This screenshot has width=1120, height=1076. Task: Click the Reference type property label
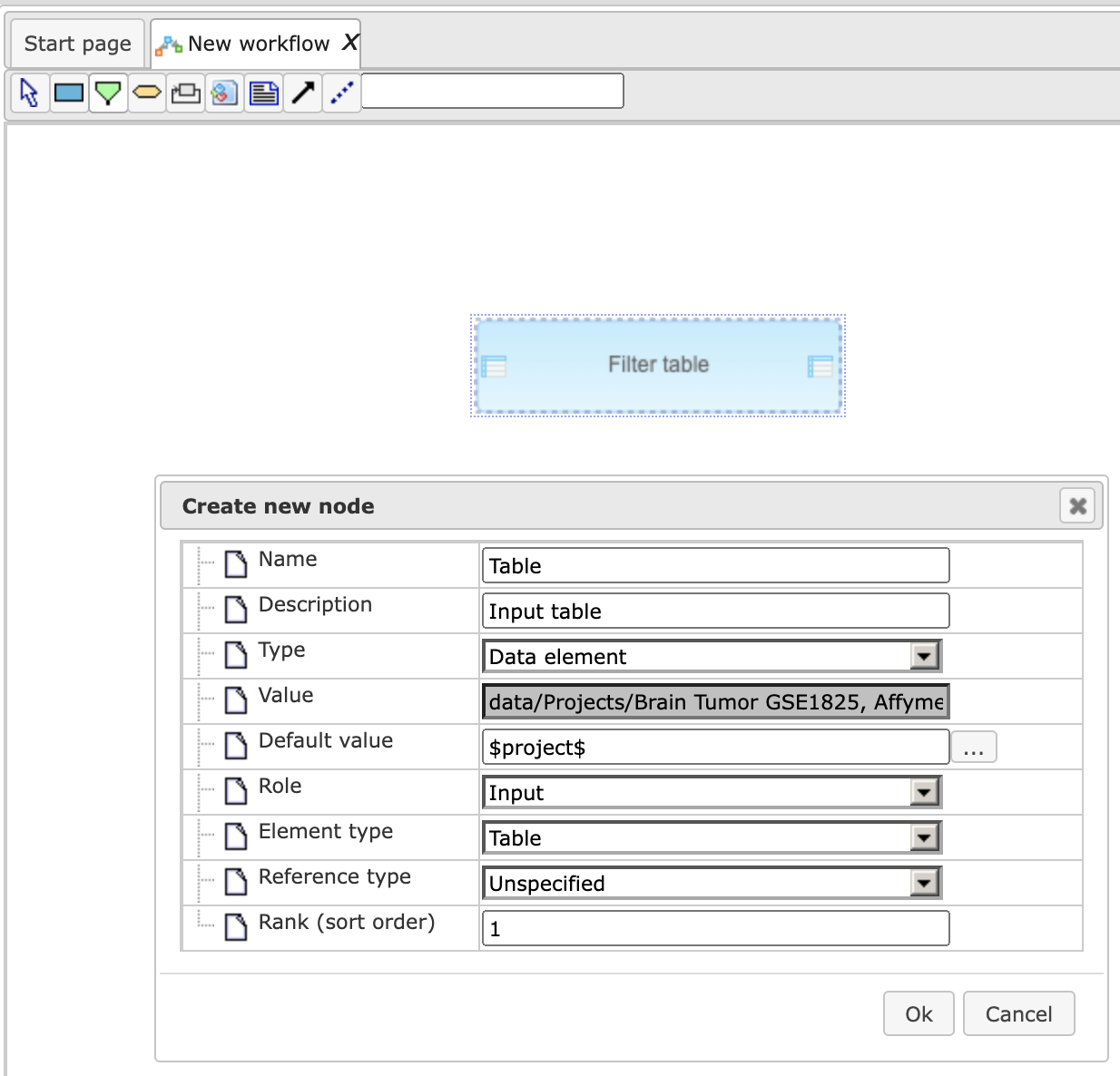point(335,877)
